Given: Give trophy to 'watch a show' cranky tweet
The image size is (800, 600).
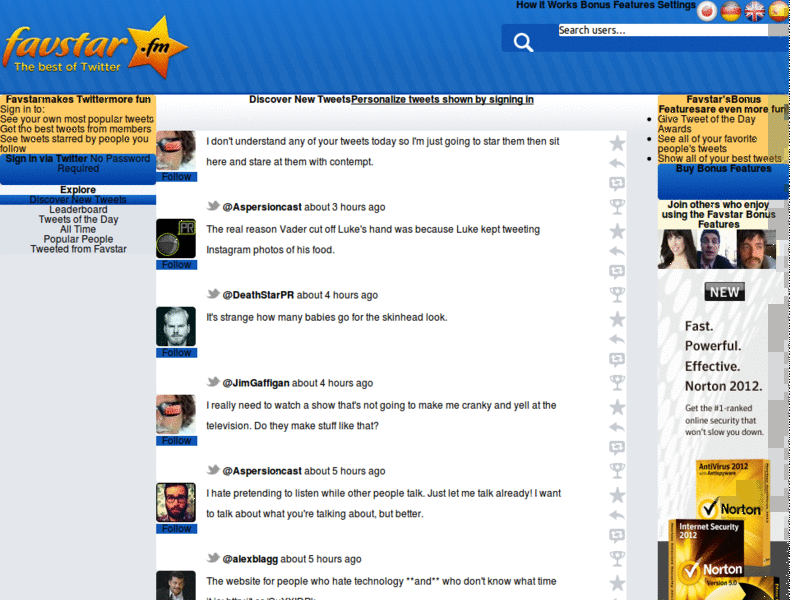Looking at the screenshot, I should click(x=617, y=470).
